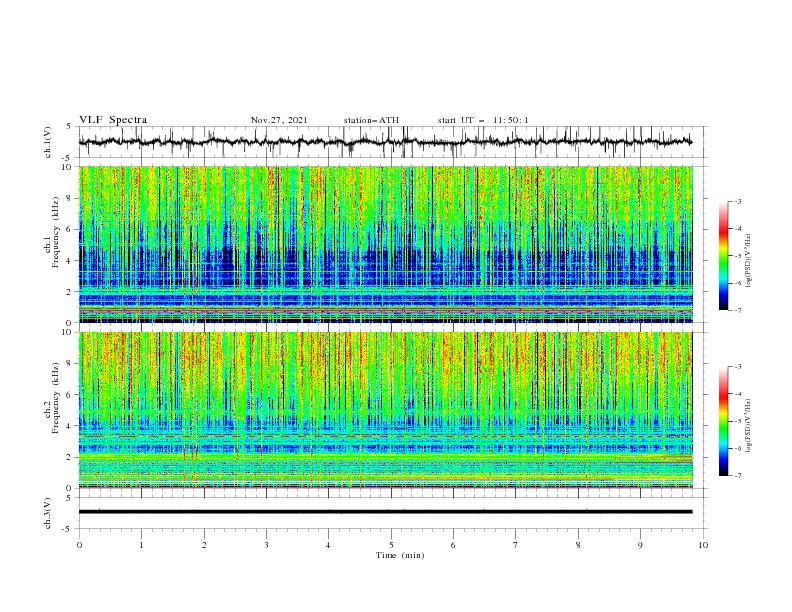792x612 pixels.
Task: Click the time axis tick label '2'
Action: [204, 545]
